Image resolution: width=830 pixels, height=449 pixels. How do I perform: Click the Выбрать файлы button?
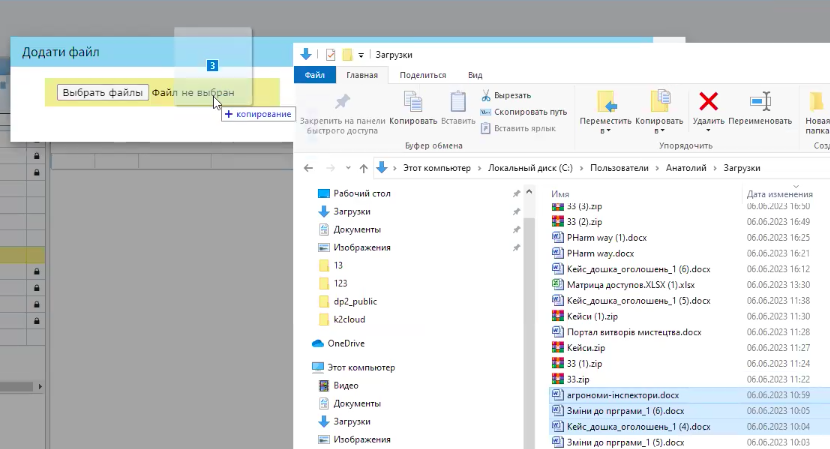[103, 93]
